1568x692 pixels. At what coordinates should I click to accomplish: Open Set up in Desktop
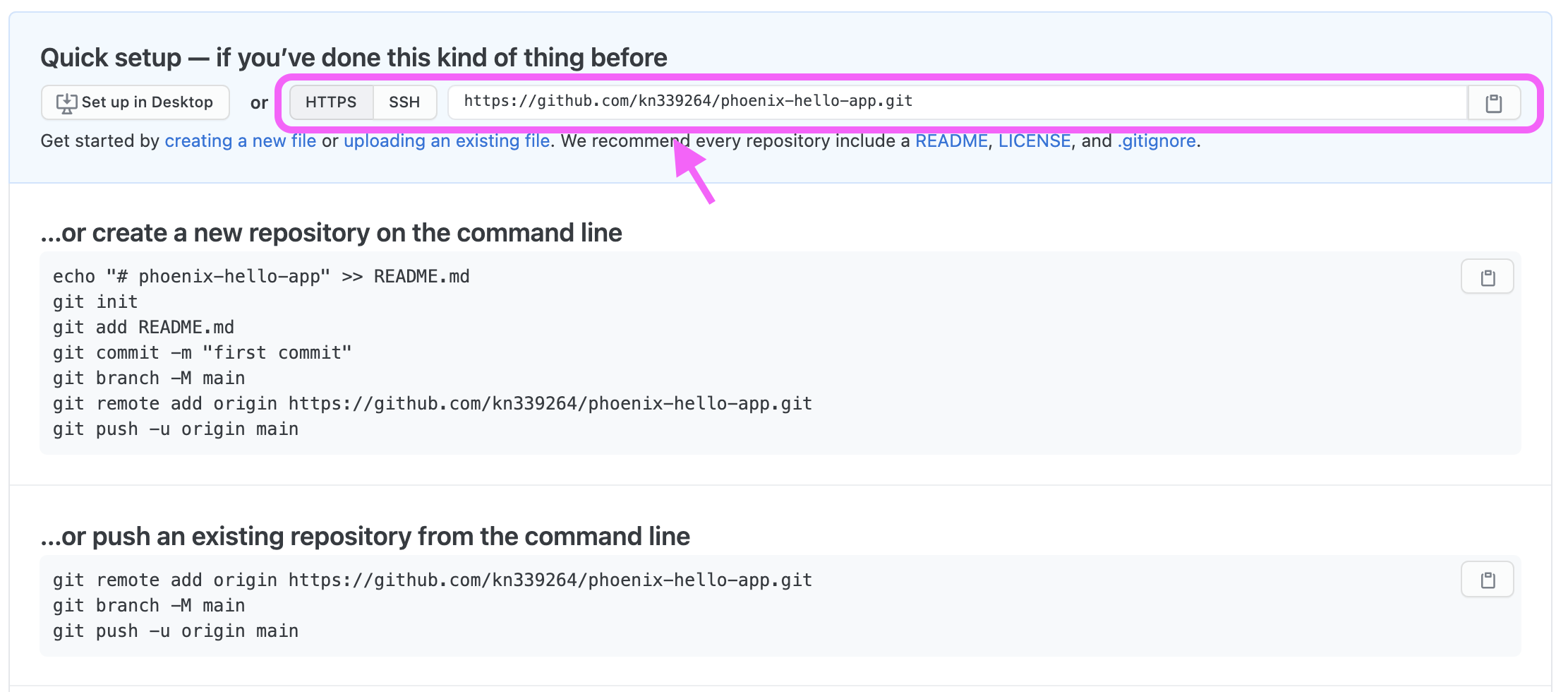pos(135,102)
